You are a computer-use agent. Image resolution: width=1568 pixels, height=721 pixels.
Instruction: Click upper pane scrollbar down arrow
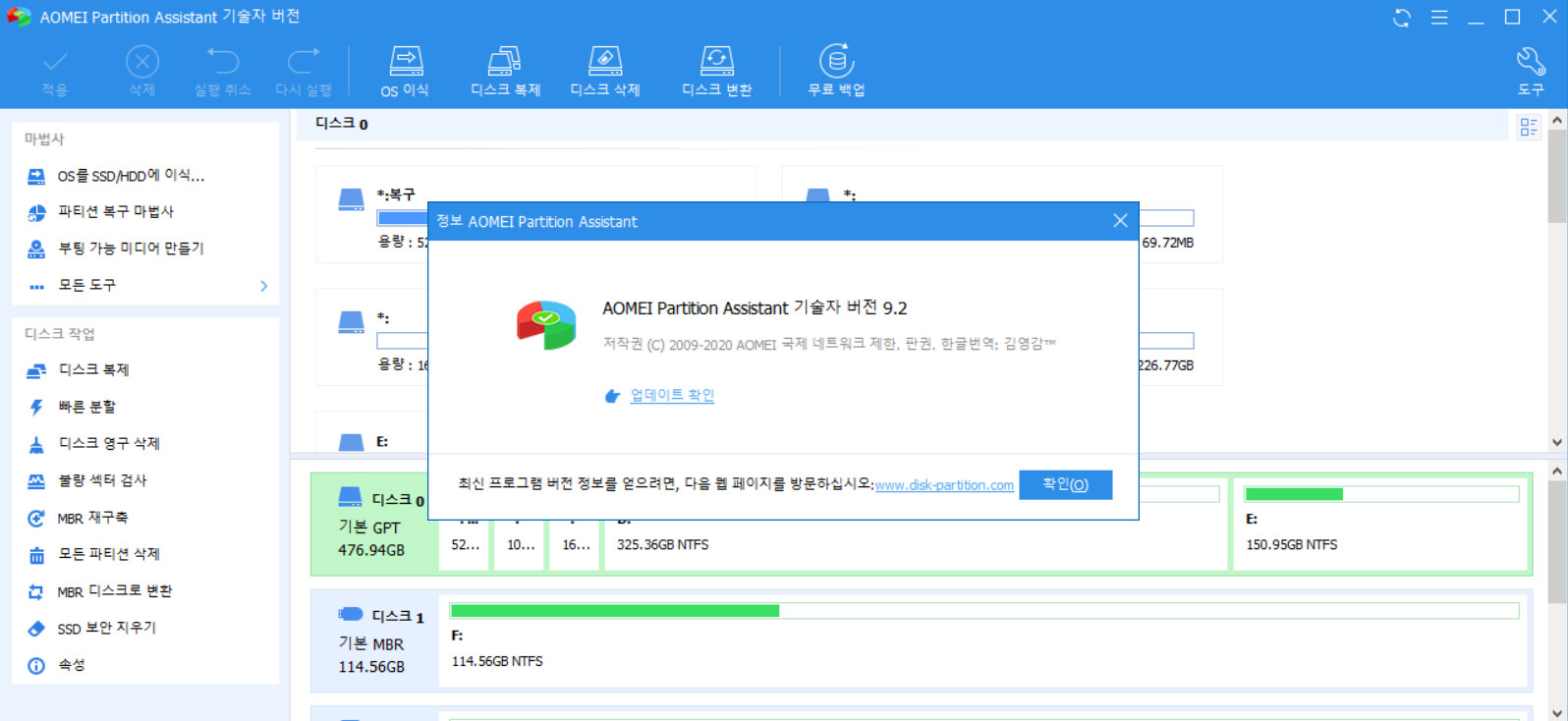click(x=1557, y=442)
